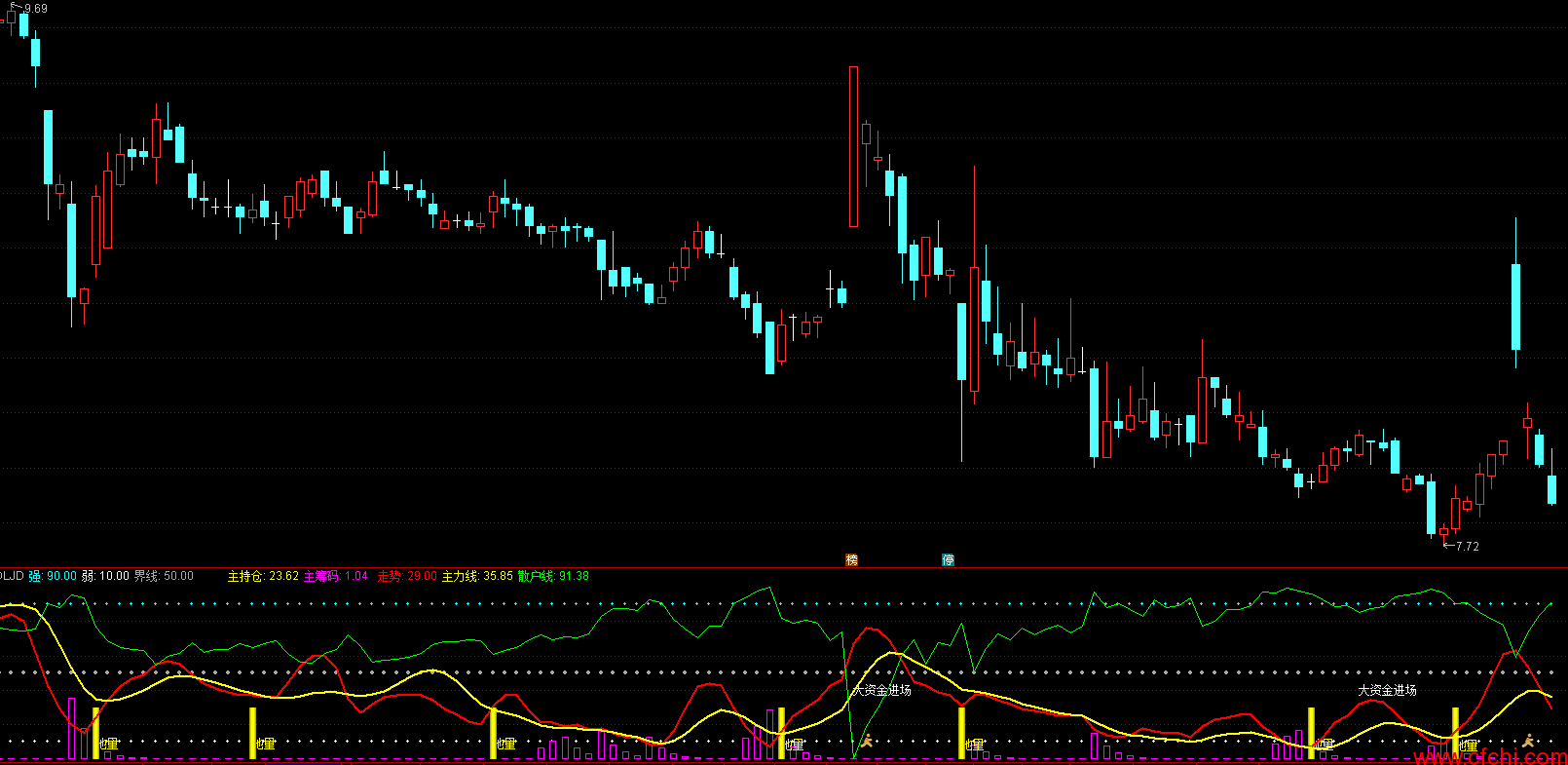Select the 界线: 50.00 indicator value
The image size is (1568, 765).
pyautogui.click(x=164, y=576)
